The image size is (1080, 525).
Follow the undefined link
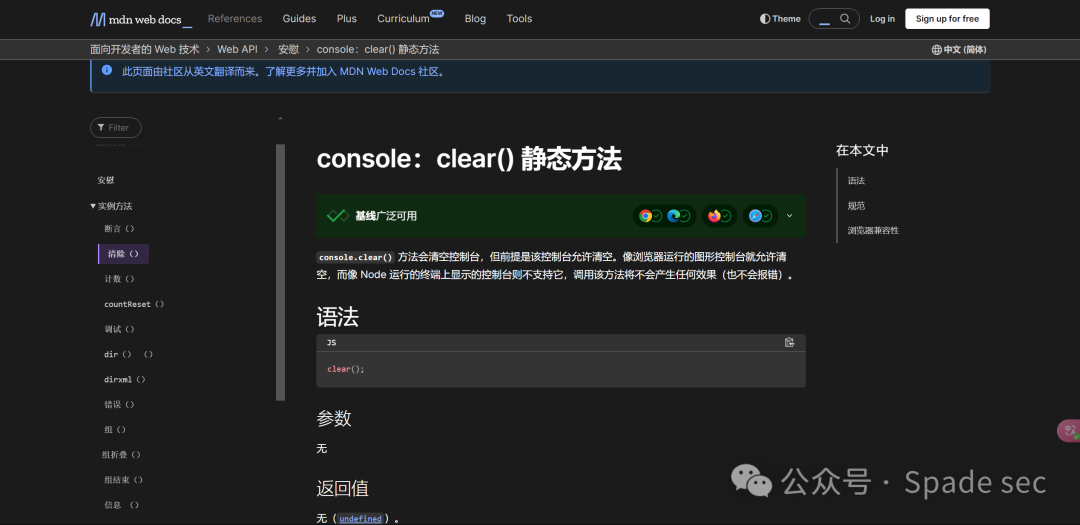(360, 519)
